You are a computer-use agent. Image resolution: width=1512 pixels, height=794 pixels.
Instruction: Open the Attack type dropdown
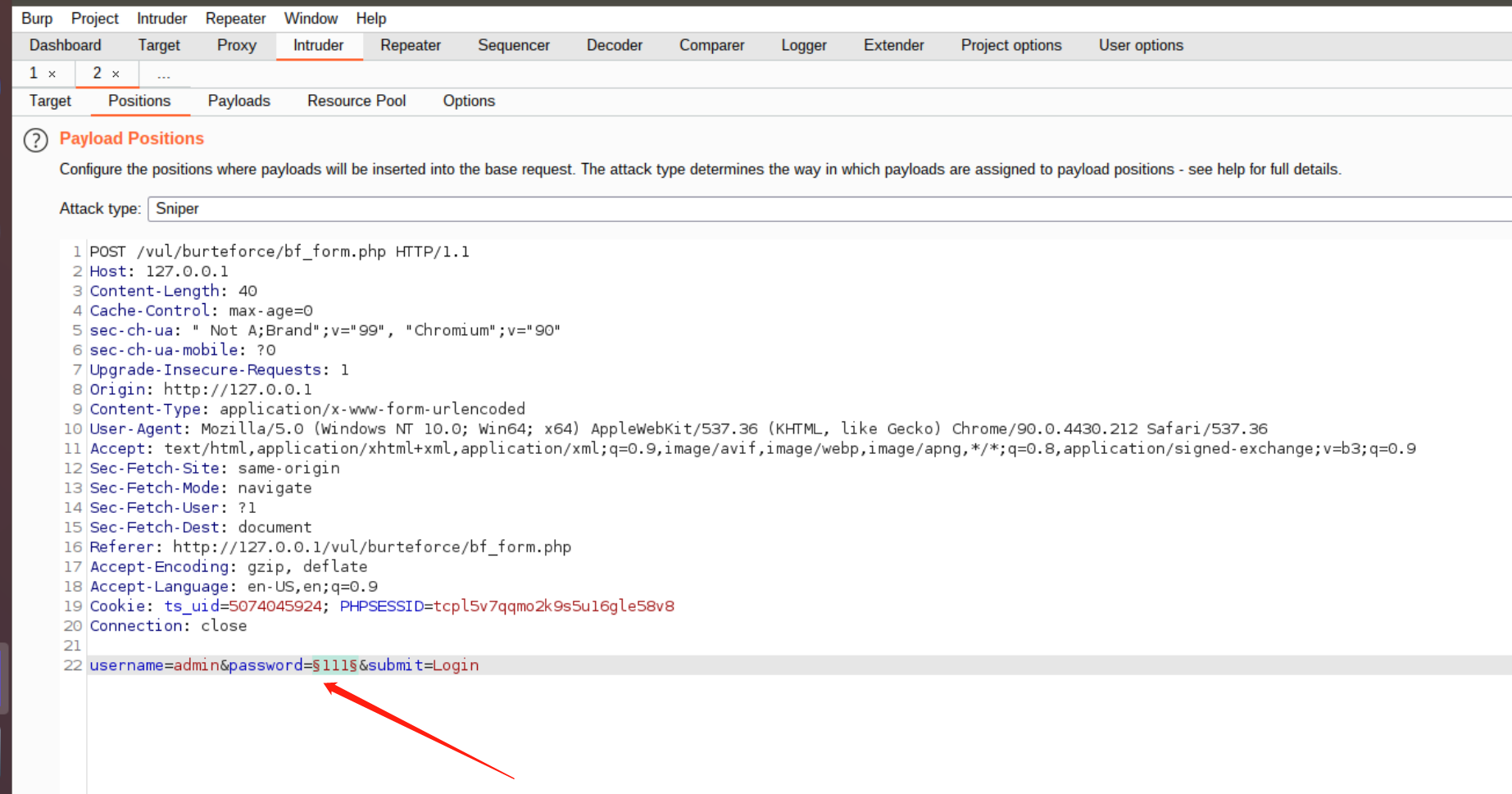(829, 209)
